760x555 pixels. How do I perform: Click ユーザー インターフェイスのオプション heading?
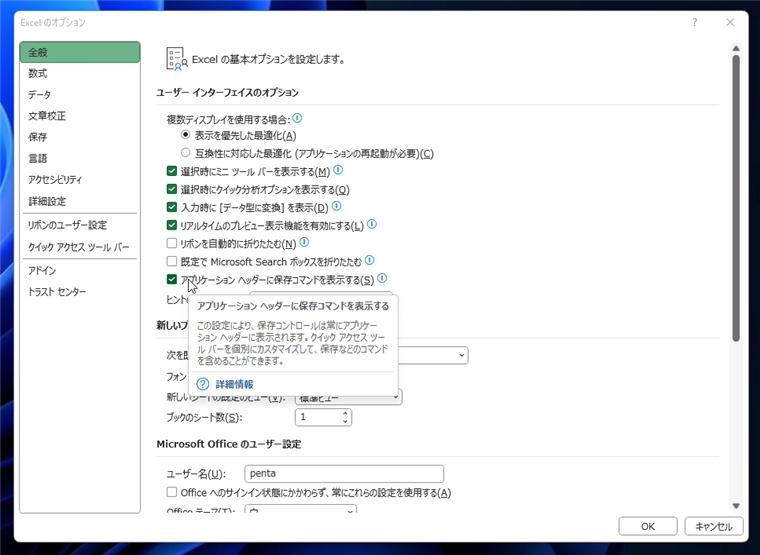tap(228, 93)
